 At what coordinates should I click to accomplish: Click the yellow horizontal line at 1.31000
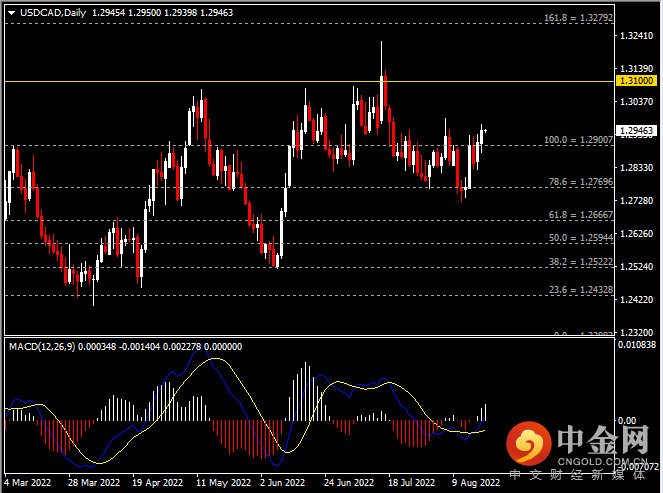309,81
